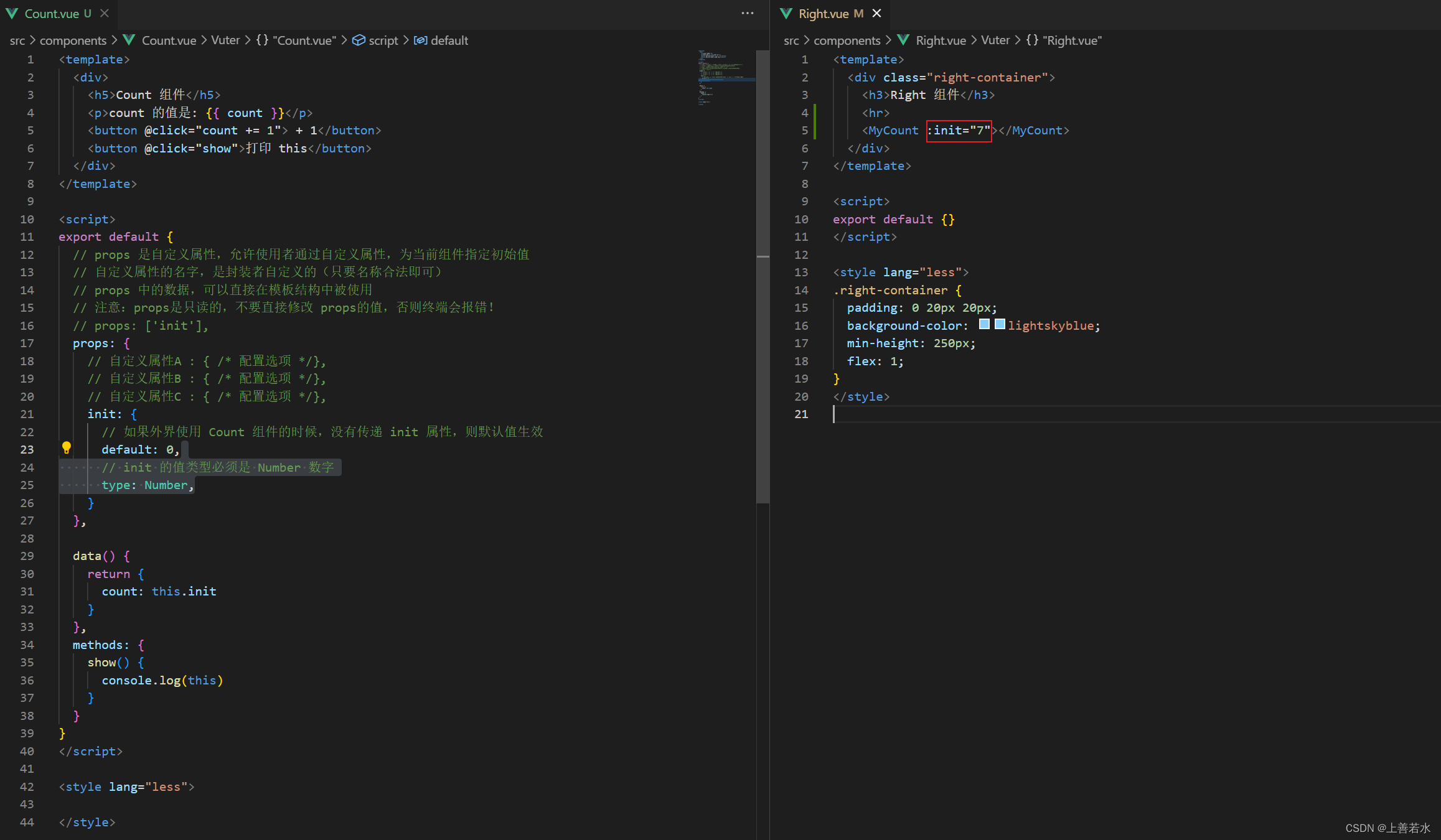The width and height of the screenshot is (1441, 840).
Task: Click the Count.vue minimap preview
Action: point(726,78)
